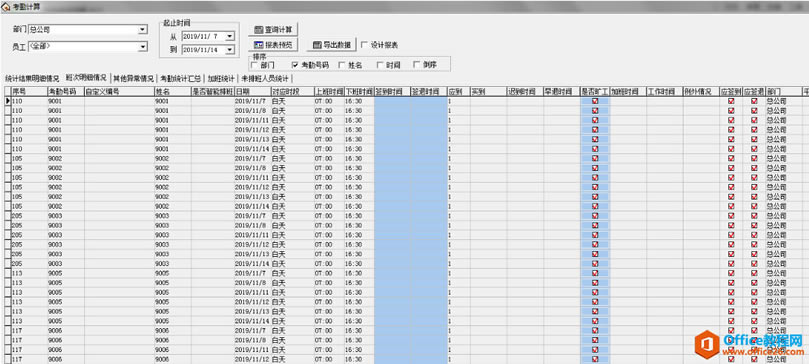Select first row indicator in grid

7,101
